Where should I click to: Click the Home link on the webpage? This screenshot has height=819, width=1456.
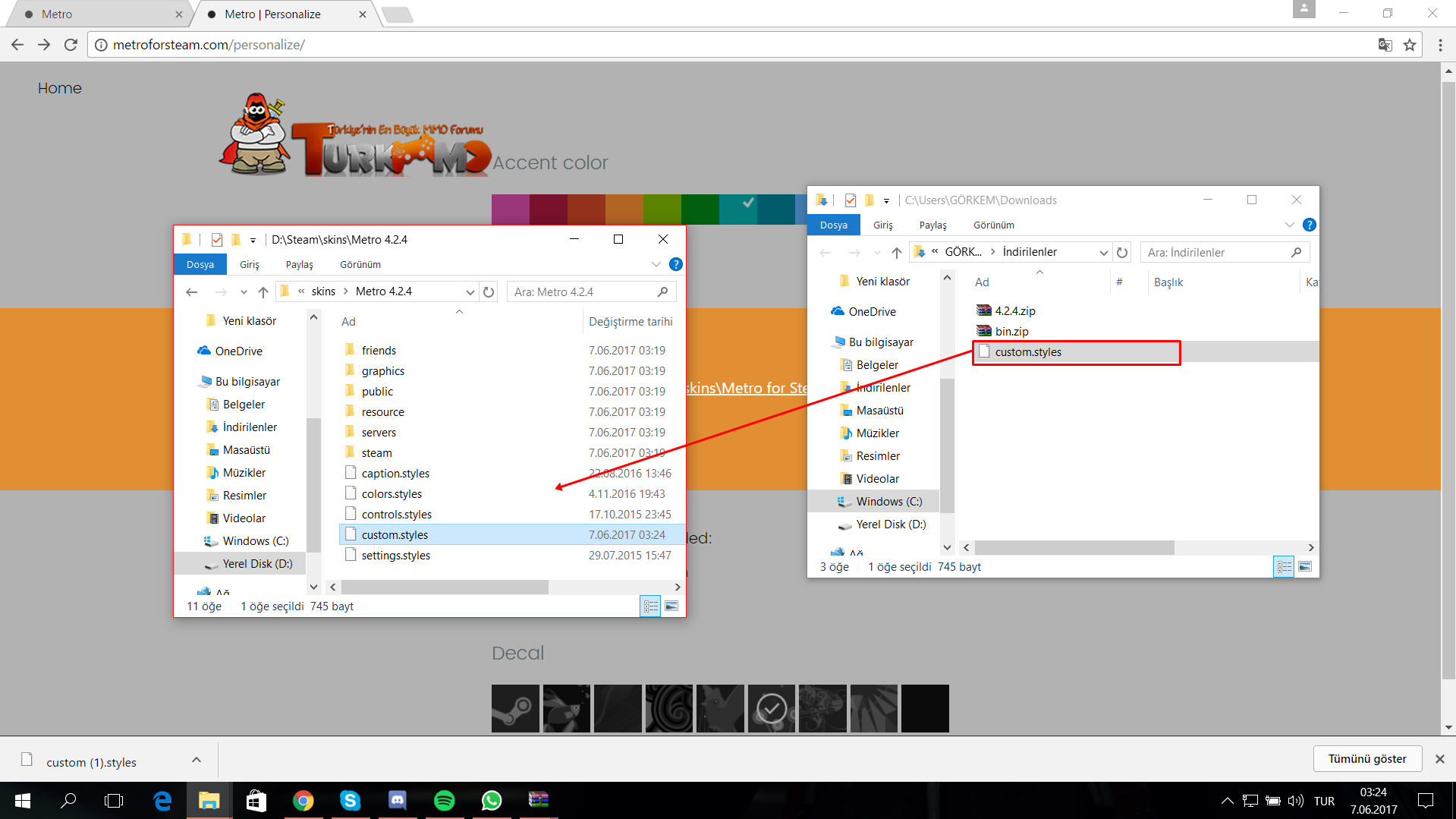pos(59,88)
